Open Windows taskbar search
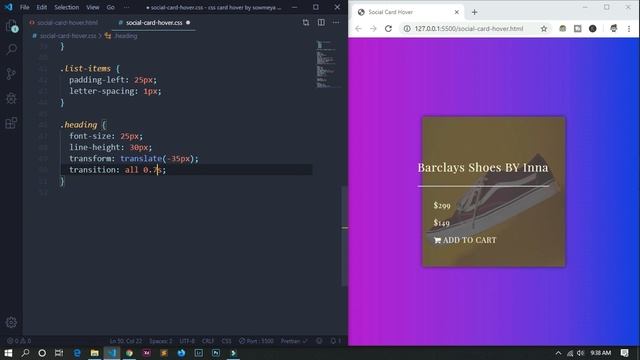640x360 pixels. [25, 353]
